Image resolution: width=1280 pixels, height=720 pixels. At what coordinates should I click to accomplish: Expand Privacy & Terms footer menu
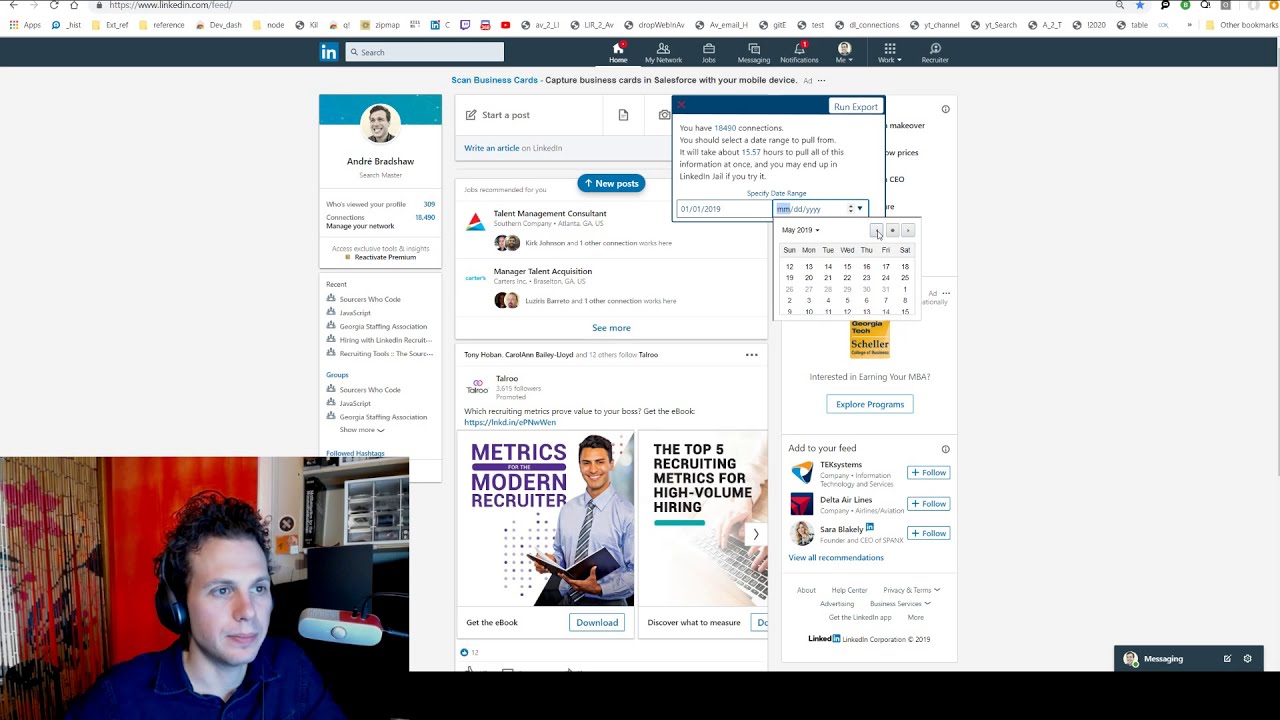click(x=911, y=590)
